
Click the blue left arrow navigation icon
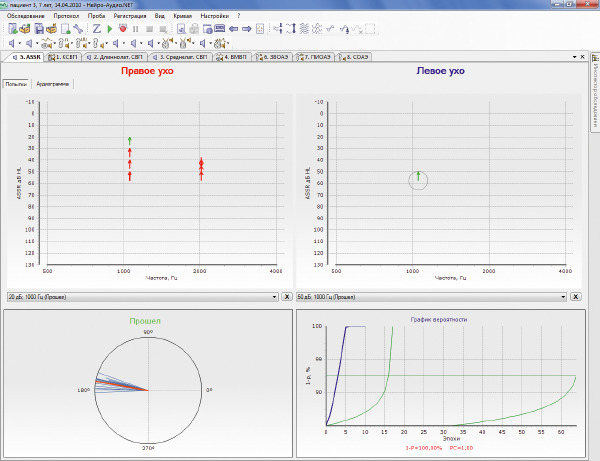(x=233, y=29)
